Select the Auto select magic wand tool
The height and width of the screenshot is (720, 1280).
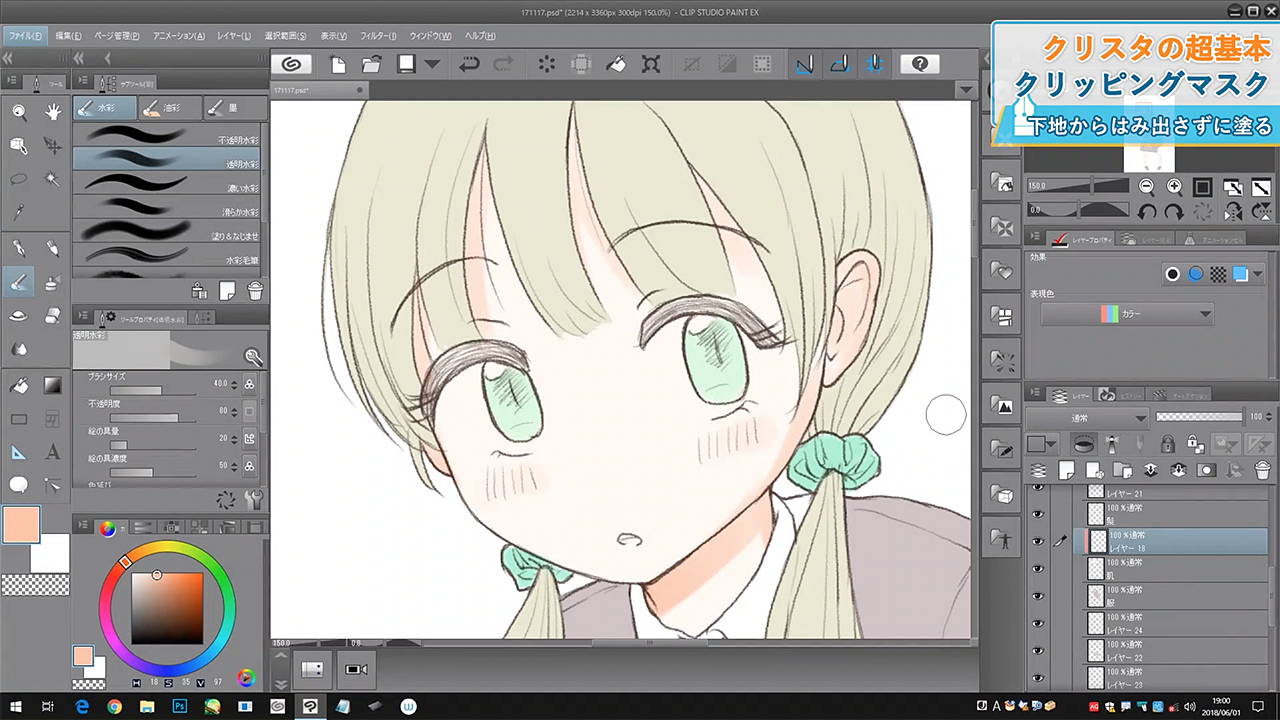pyautogui.click(x=52, y=179)
